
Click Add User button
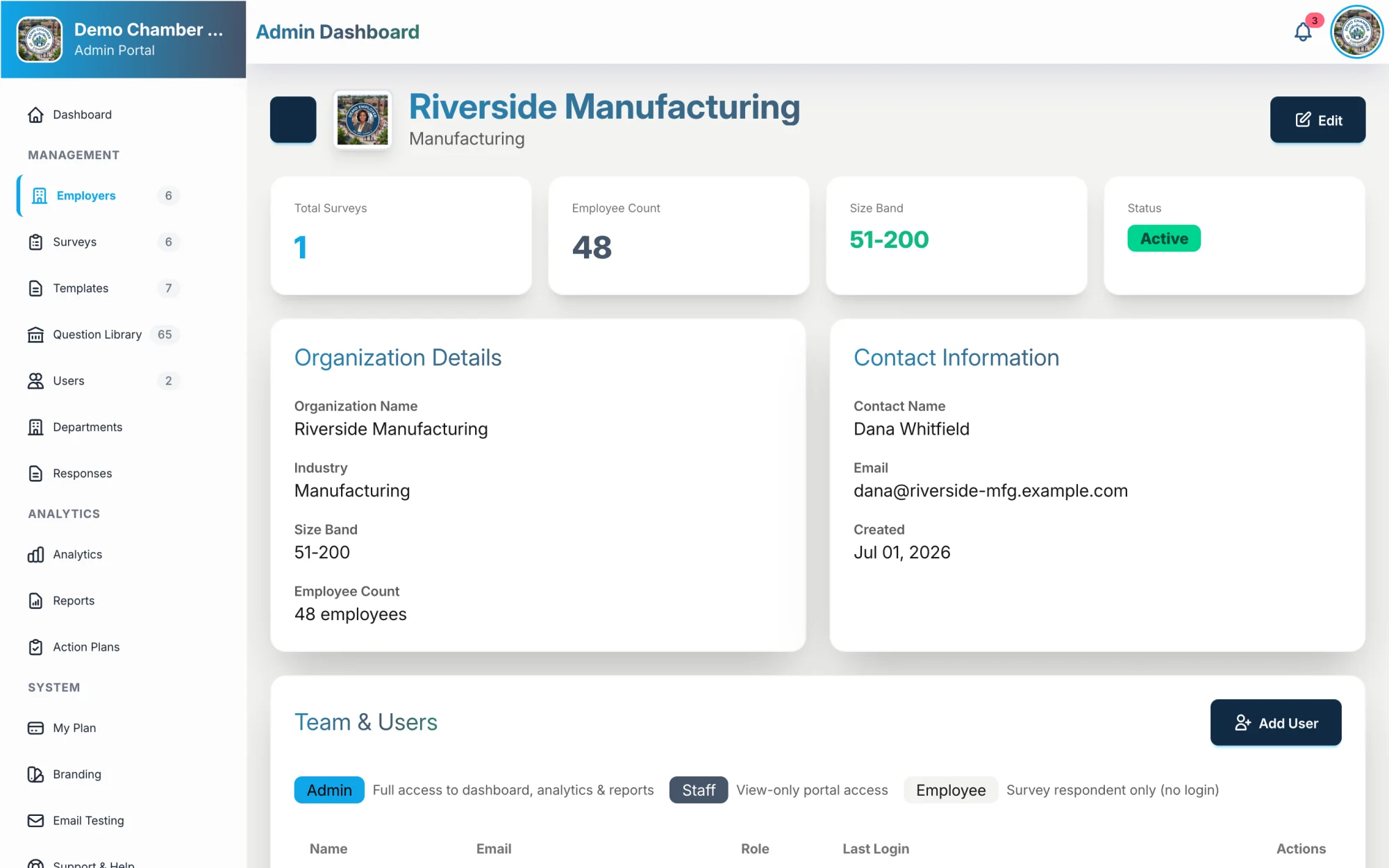coord(1276,723)
